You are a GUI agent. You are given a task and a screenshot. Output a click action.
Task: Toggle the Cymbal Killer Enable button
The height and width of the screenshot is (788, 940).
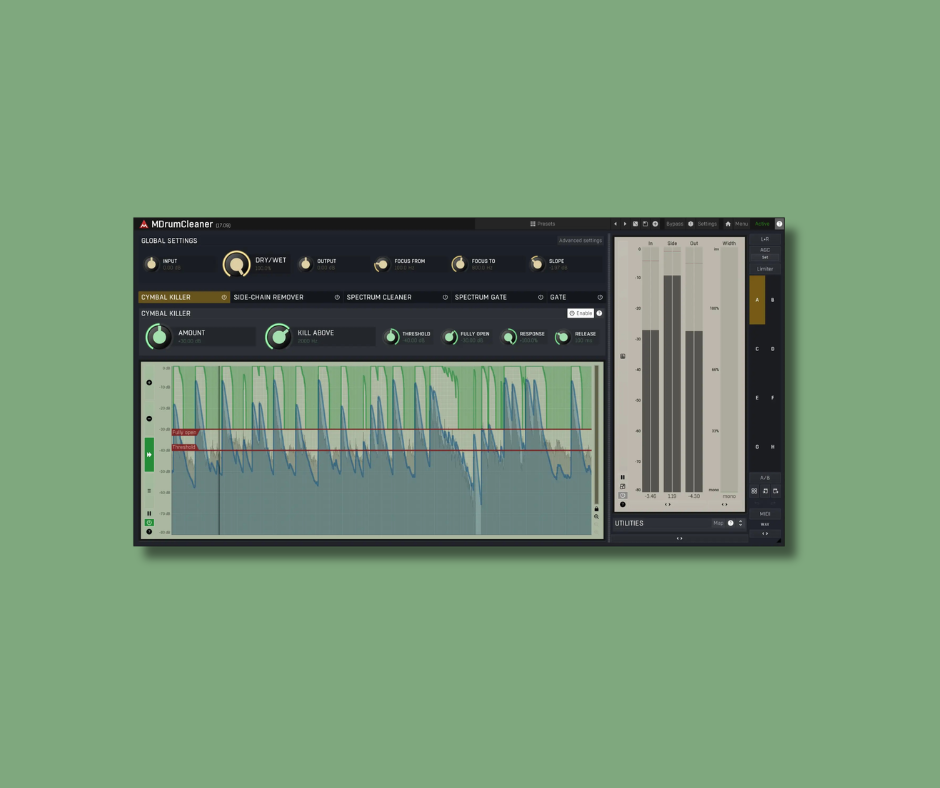click(x=580, y=313)
